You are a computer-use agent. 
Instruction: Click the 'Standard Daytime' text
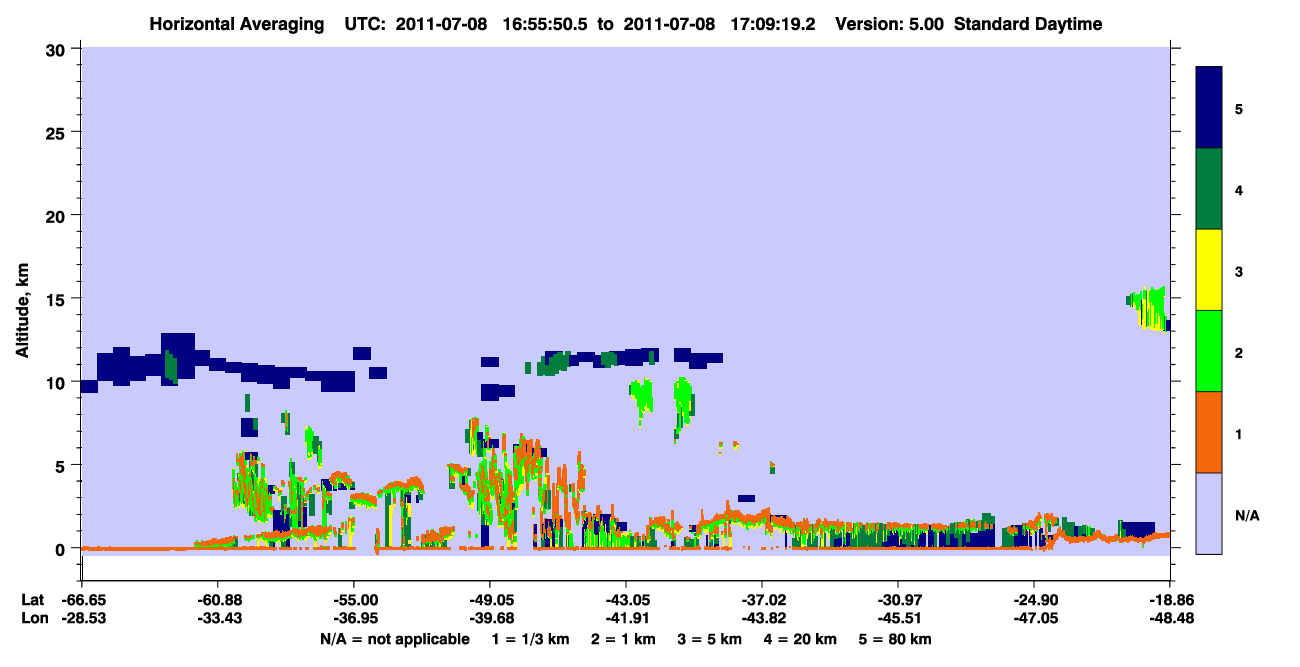pos(1028,24)
